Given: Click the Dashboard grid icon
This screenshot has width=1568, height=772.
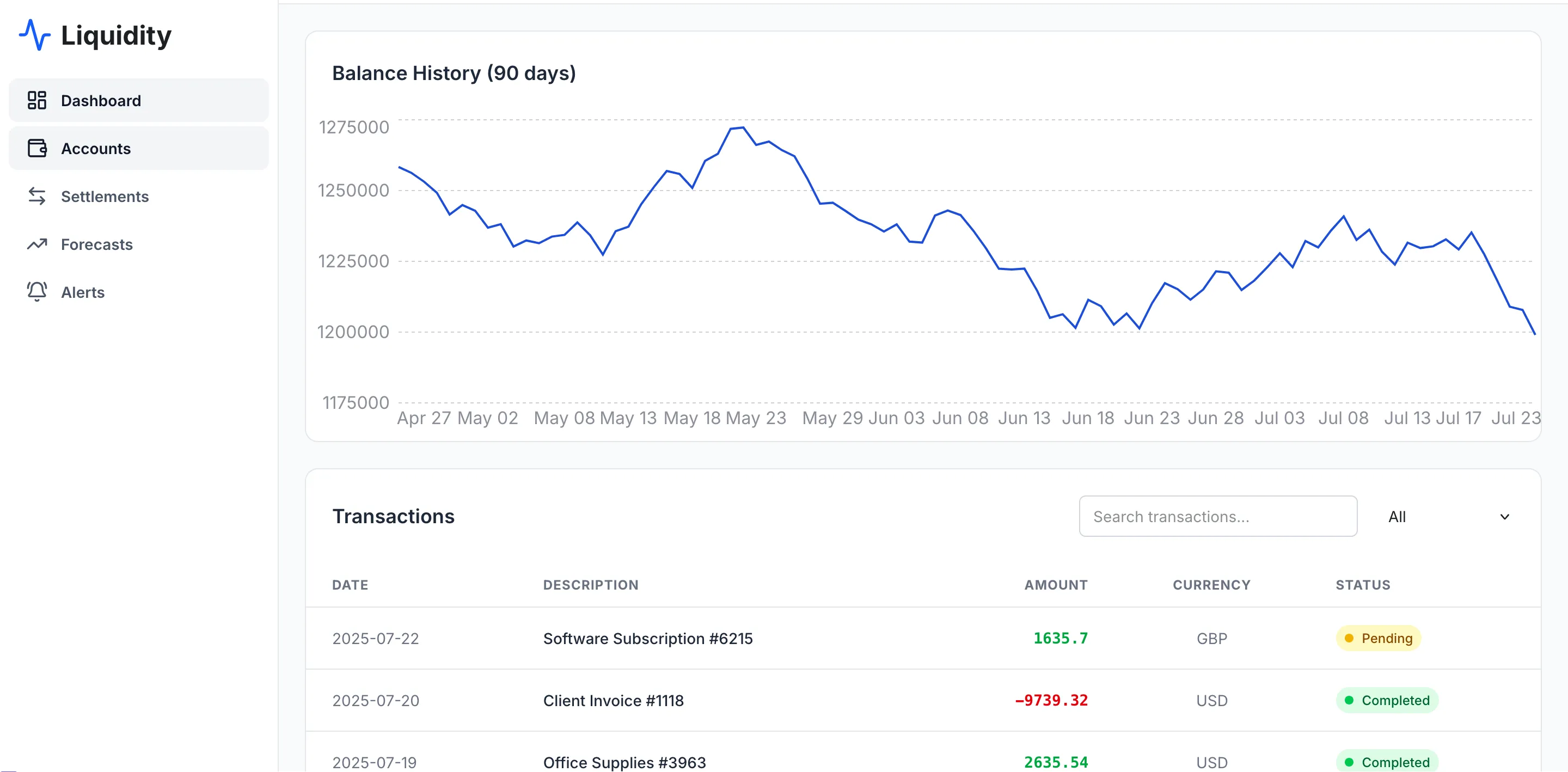Looking at the screenshot, I should tap(37, 101).
